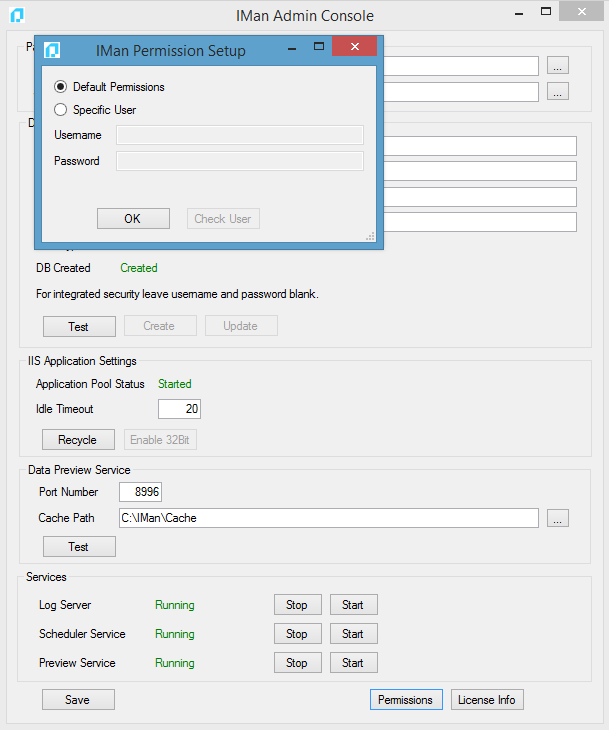
Task: Click the IMan Admin Console app icon
Action: [17, 15]
